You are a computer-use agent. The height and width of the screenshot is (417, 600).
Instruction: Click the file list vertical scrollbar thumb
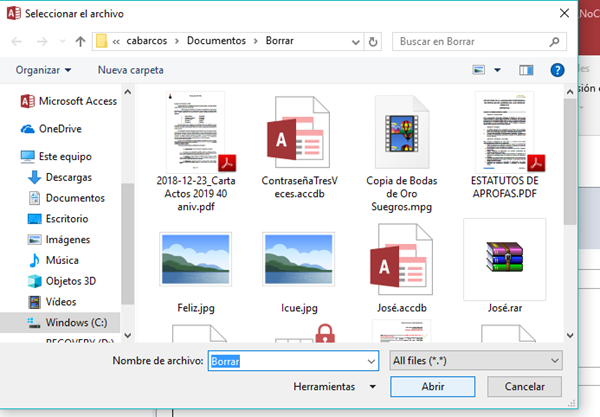click(570, 162)
